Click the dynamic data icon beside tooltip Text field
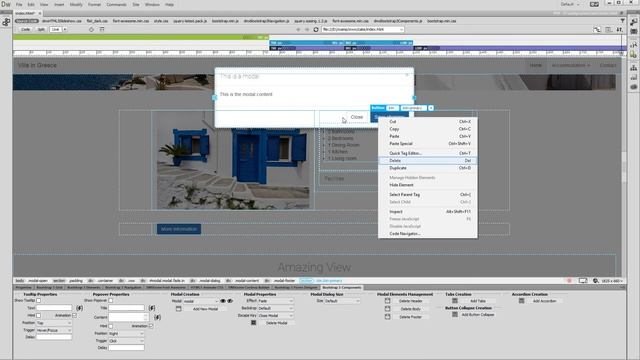 [x=80, y=308]
